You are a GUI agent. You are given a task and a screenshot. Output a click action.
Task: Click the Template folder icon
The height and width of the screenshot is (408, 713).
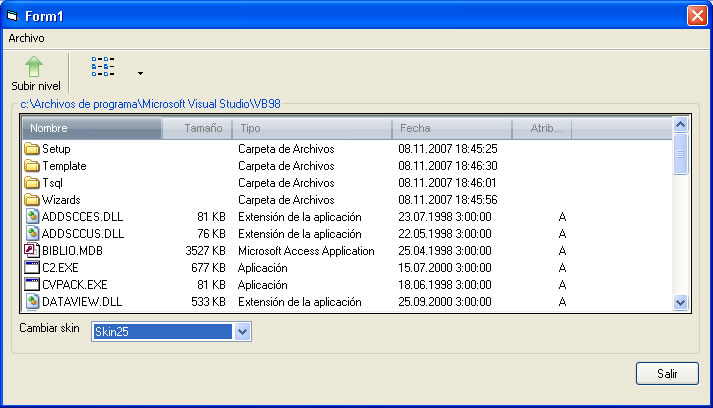[x=31, y=165]
